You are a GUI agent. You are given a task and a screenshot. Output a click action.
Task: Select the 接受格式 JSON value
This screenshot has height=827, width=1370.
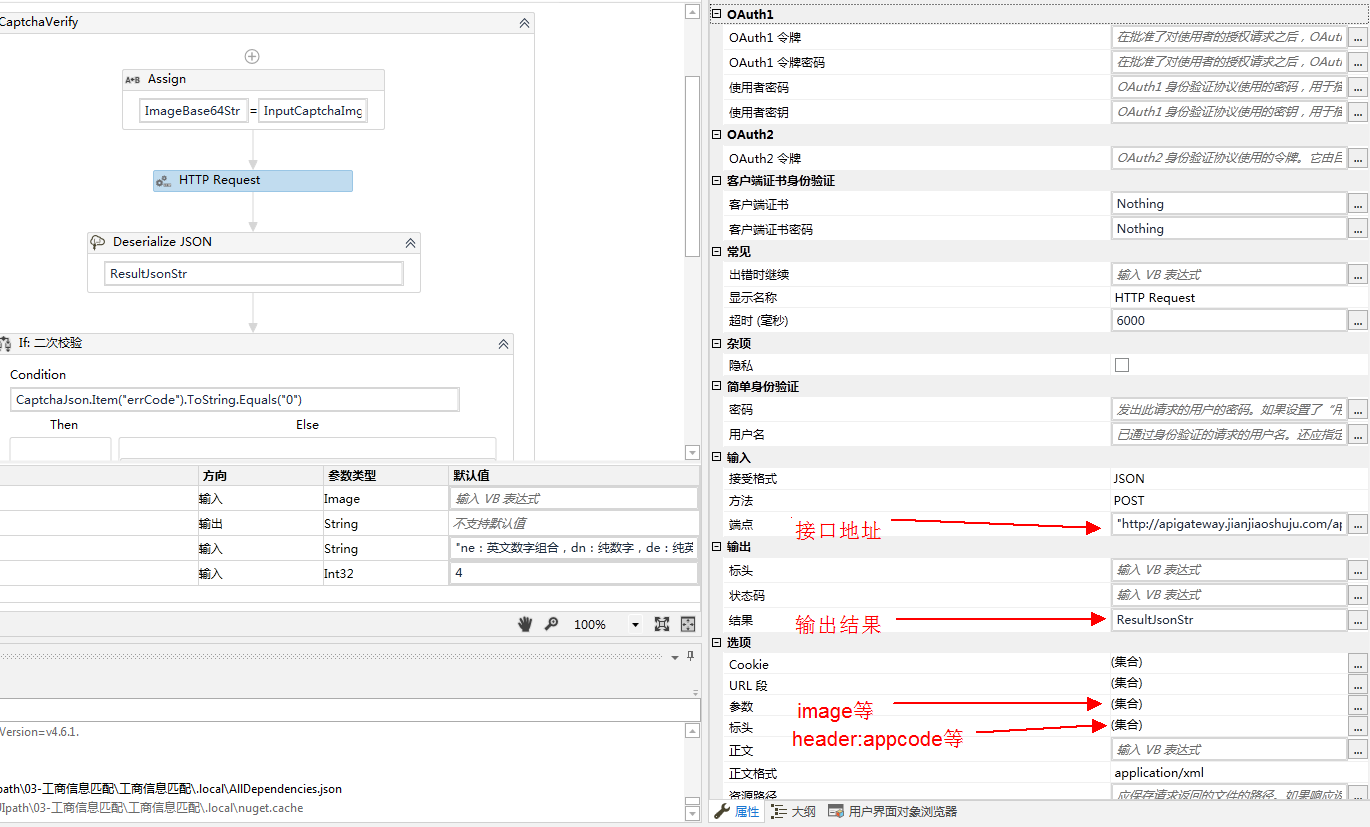[x=1130, y=479]
